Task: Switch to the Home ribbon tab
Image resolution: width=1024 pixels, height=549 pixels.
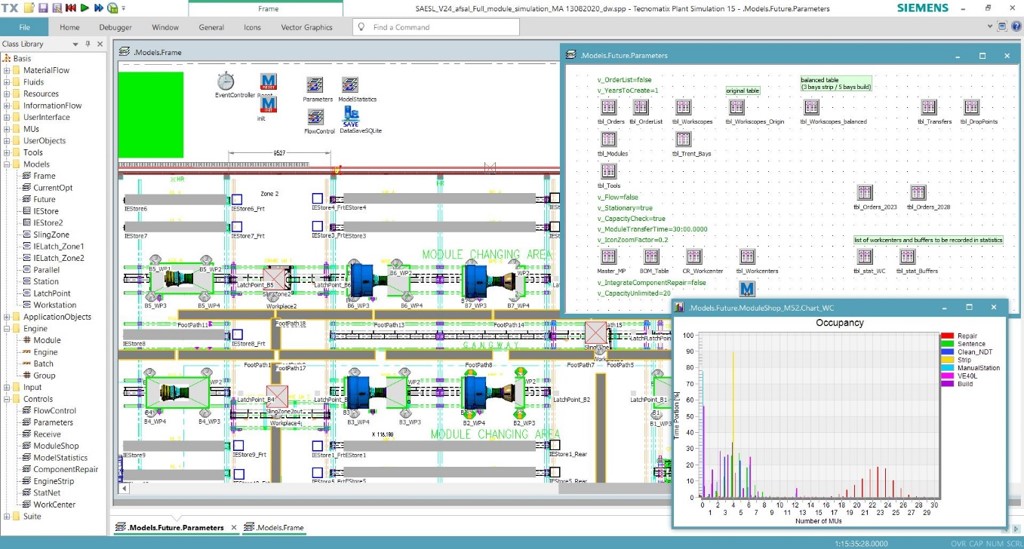Action: tap(69, 27)
